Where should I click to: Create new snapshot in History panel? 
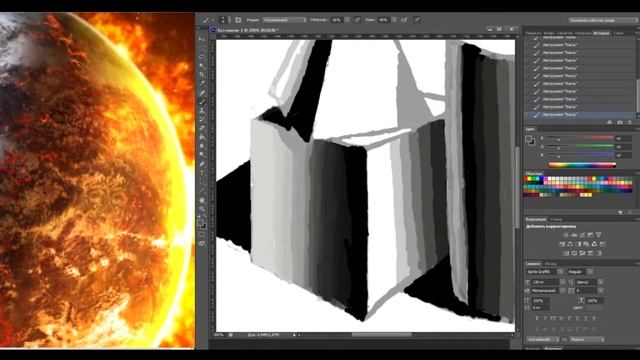pyautogui.click(x=620, y=122)
